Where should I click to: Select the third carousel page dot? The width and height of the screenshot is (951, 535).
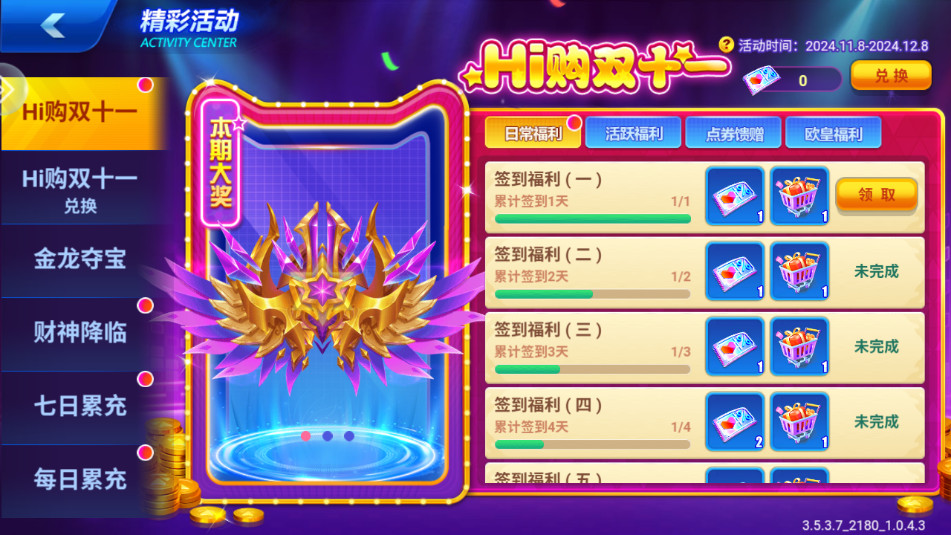coord(349,436)
